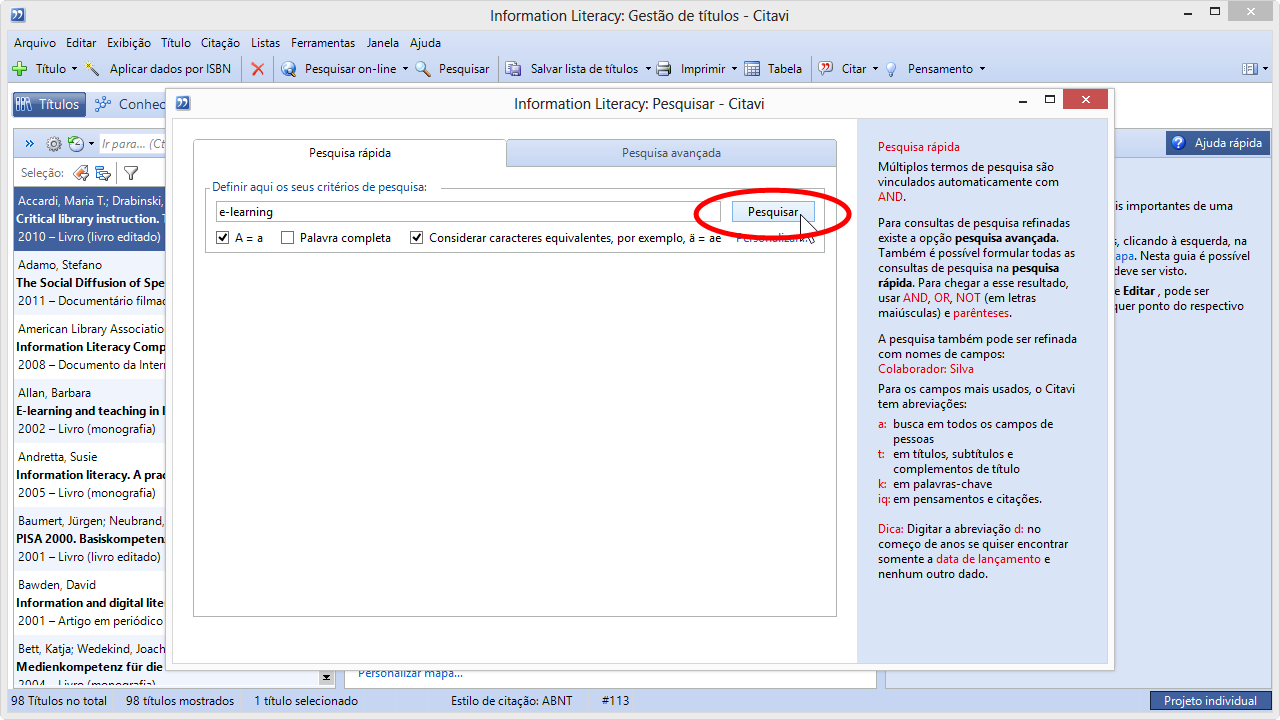Select the Allan, Barbara title entry

[x=89, y=411]
